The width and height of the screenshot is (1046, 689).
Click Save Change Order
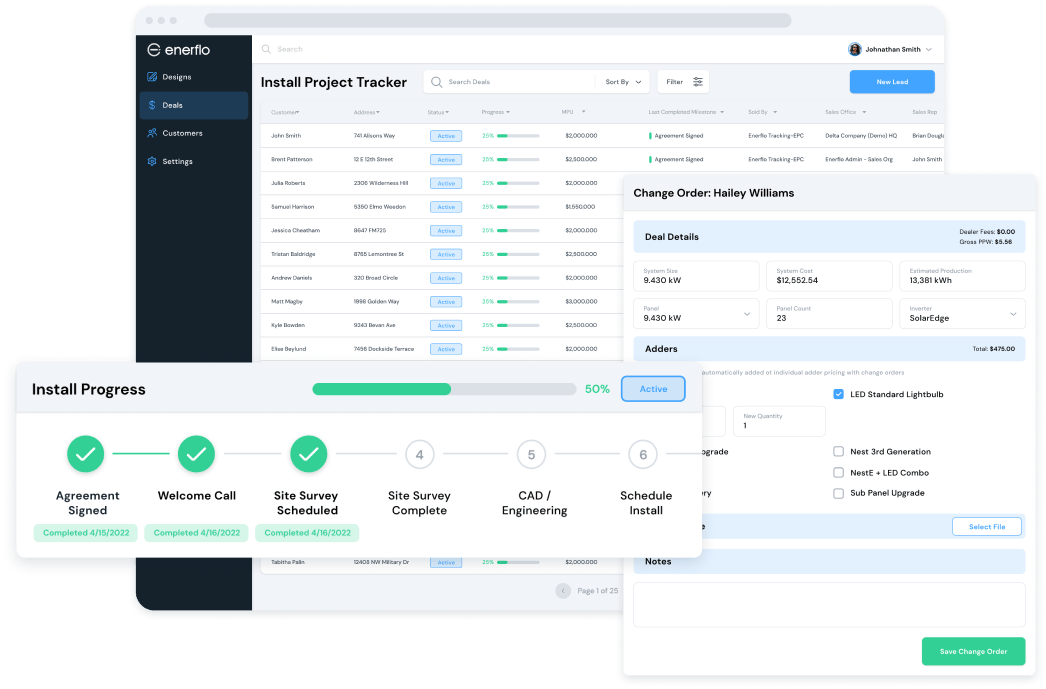point(973,651)
